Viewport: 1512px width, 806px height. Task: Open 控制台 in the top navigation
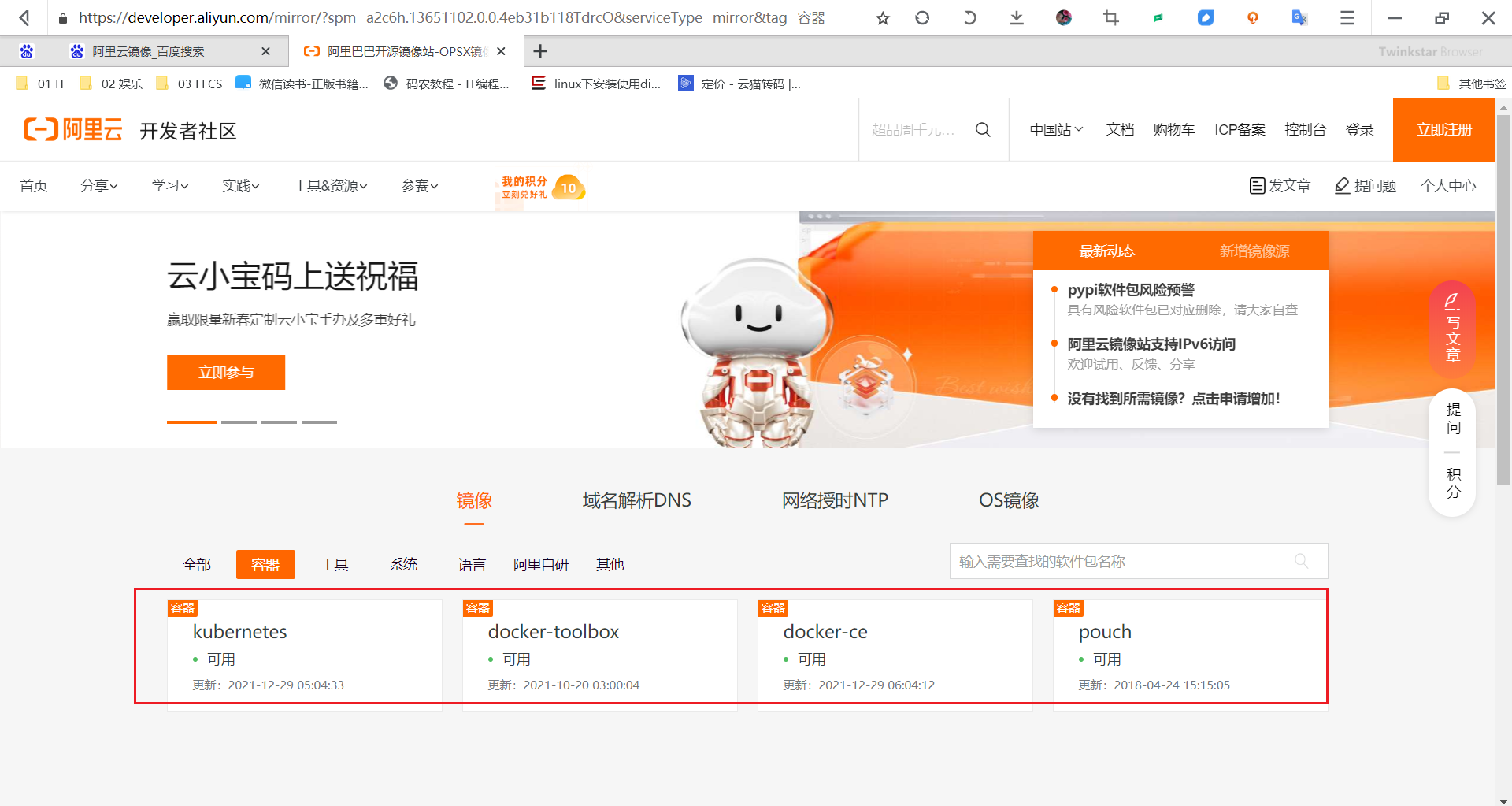pyautogui.click(x=1305, y=130)
